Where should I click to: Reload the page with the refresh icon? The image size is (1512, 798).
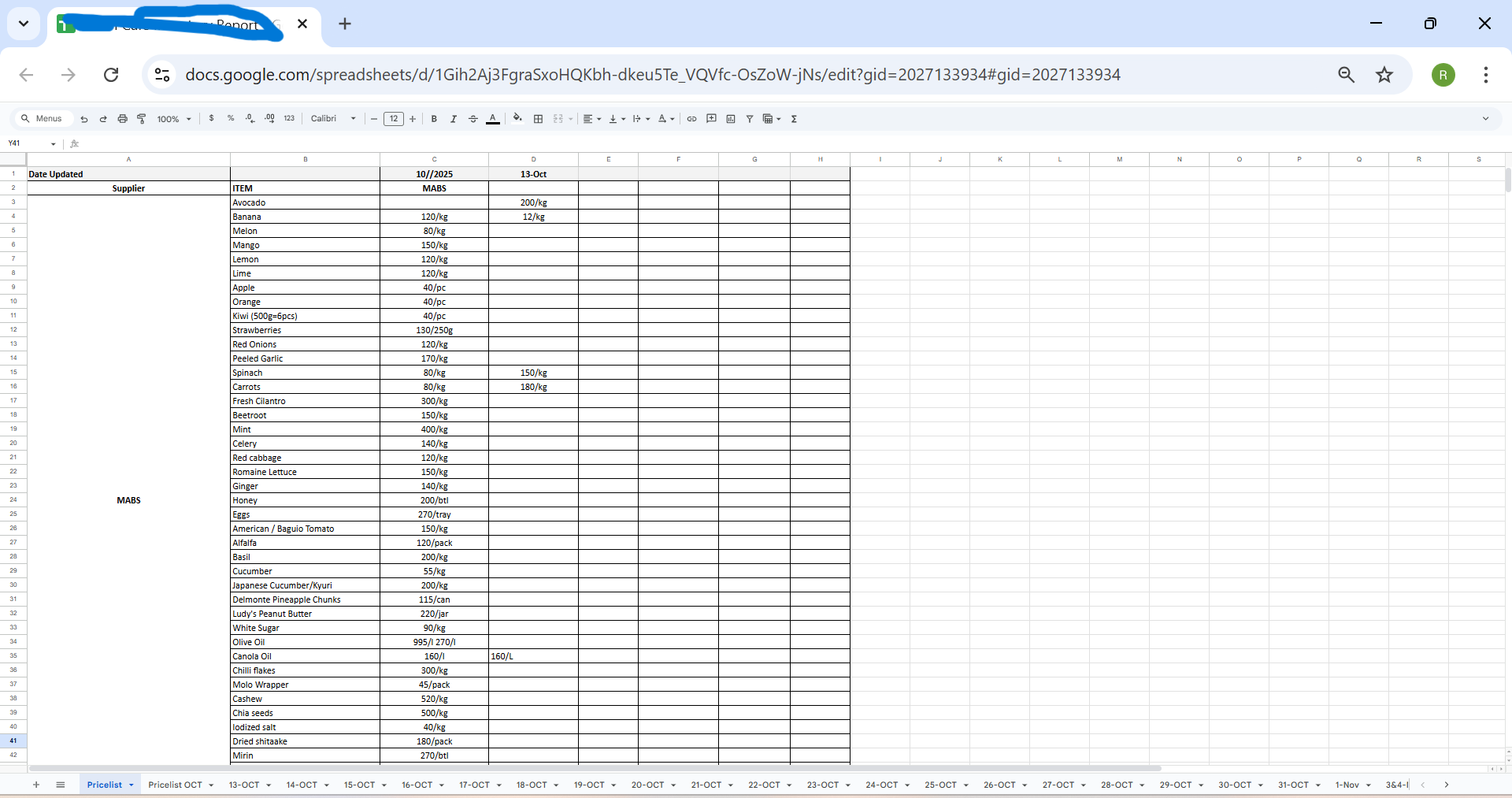click(111, 75)
